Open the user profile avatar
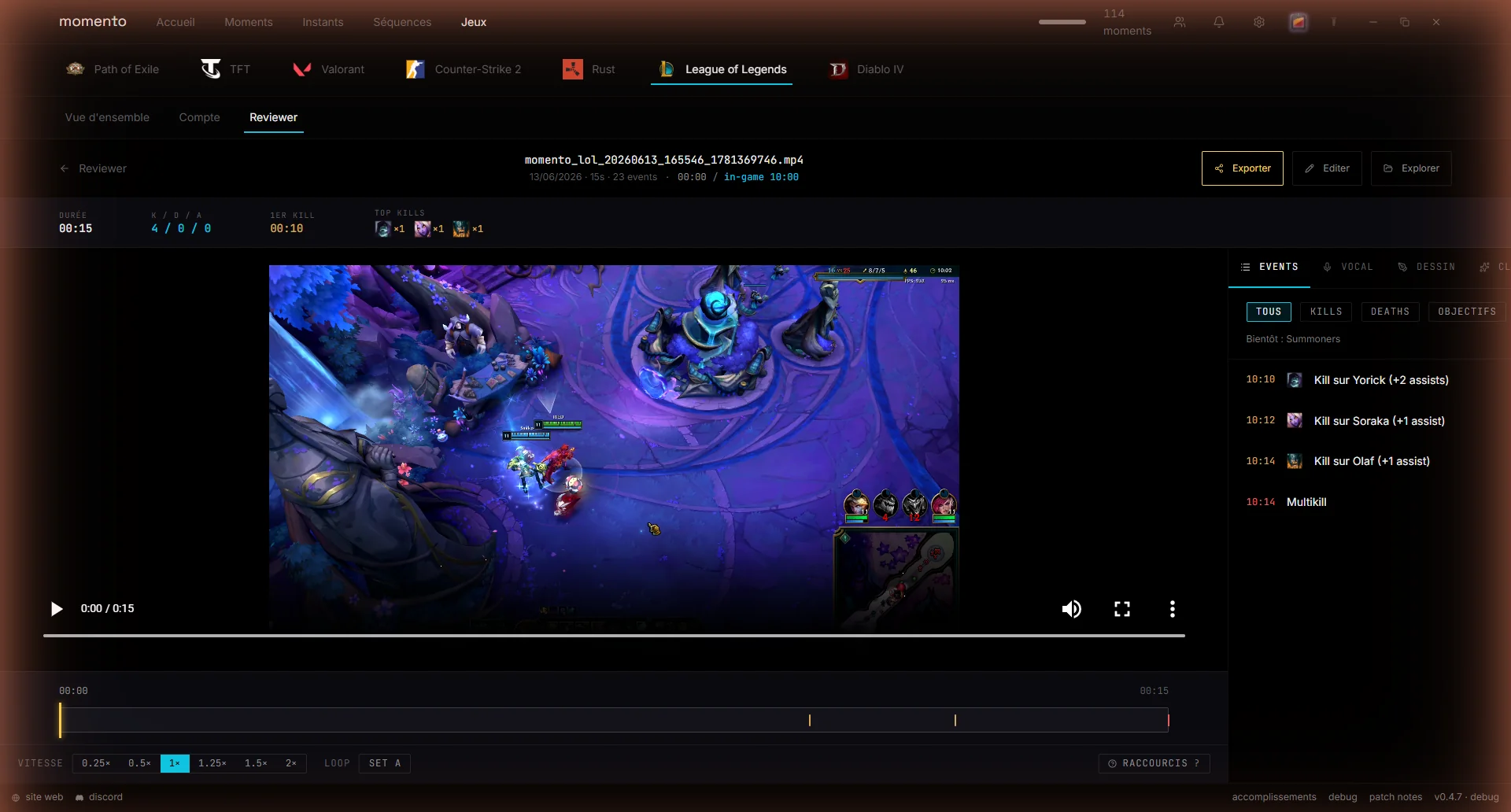Viewport: 1511px width, 812px height. click(1299, 22)
